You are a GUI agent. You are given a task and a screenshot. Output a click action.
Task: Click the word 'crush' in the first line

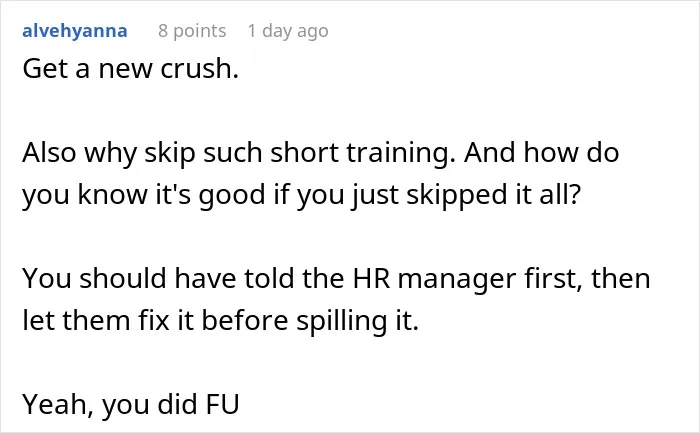point(196,69)
